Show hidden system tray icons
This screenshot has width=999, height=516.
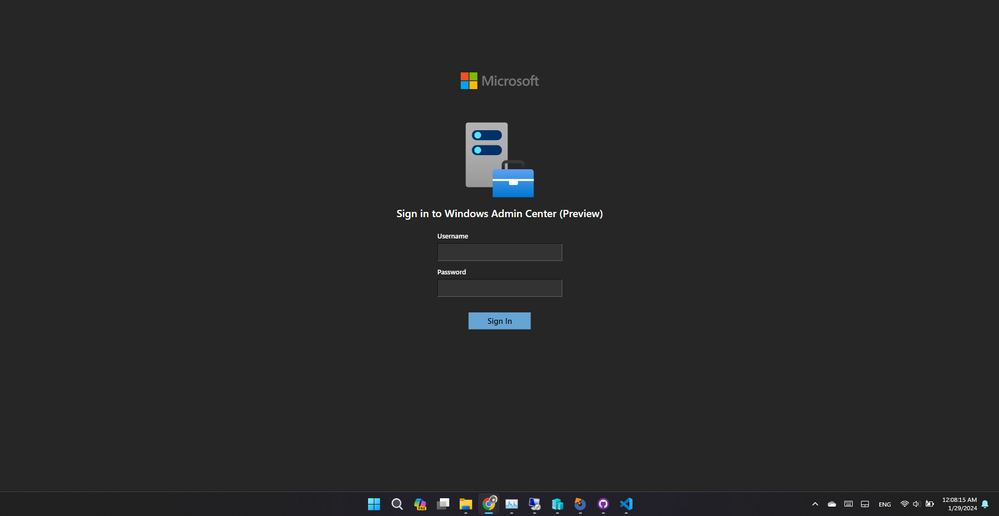[815, 504]
